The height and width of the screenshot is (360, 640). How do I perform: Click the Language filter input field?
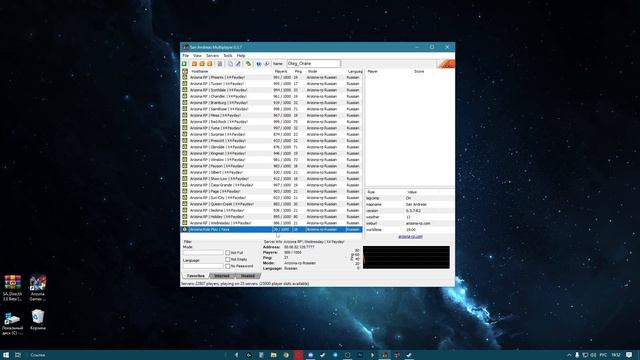203,266
